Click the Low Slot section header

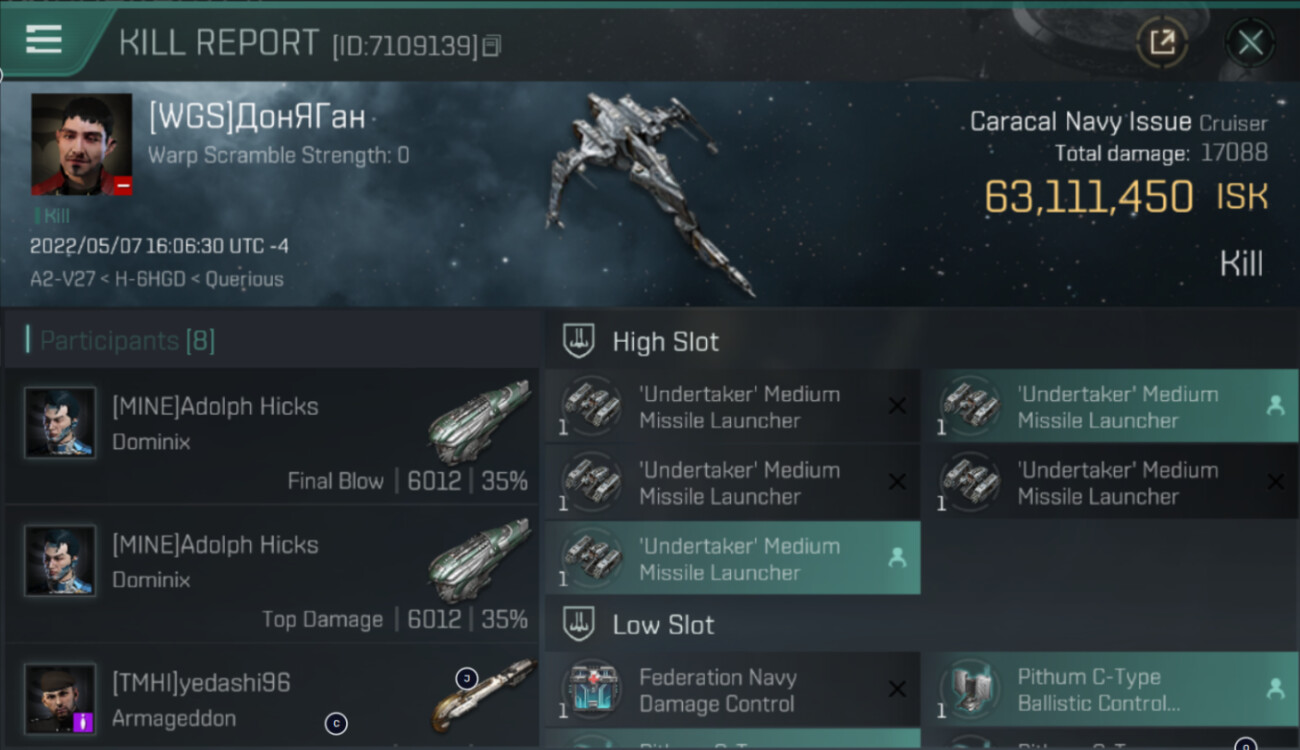[x=663, y=626]
